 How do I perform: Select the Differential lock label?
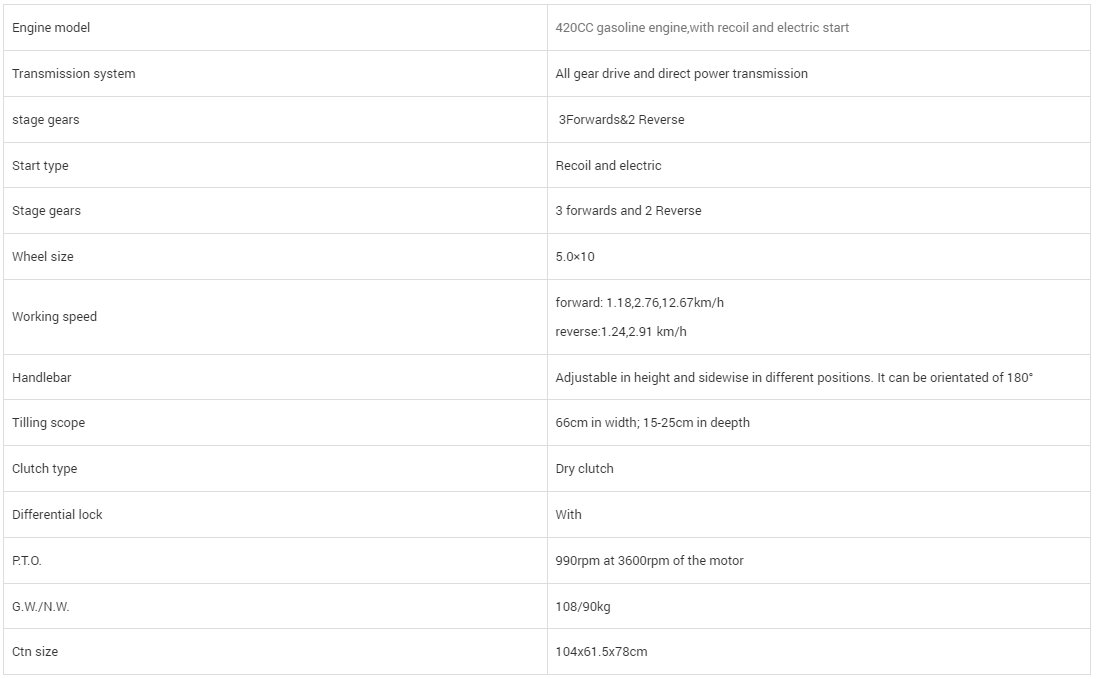[57, 515]
